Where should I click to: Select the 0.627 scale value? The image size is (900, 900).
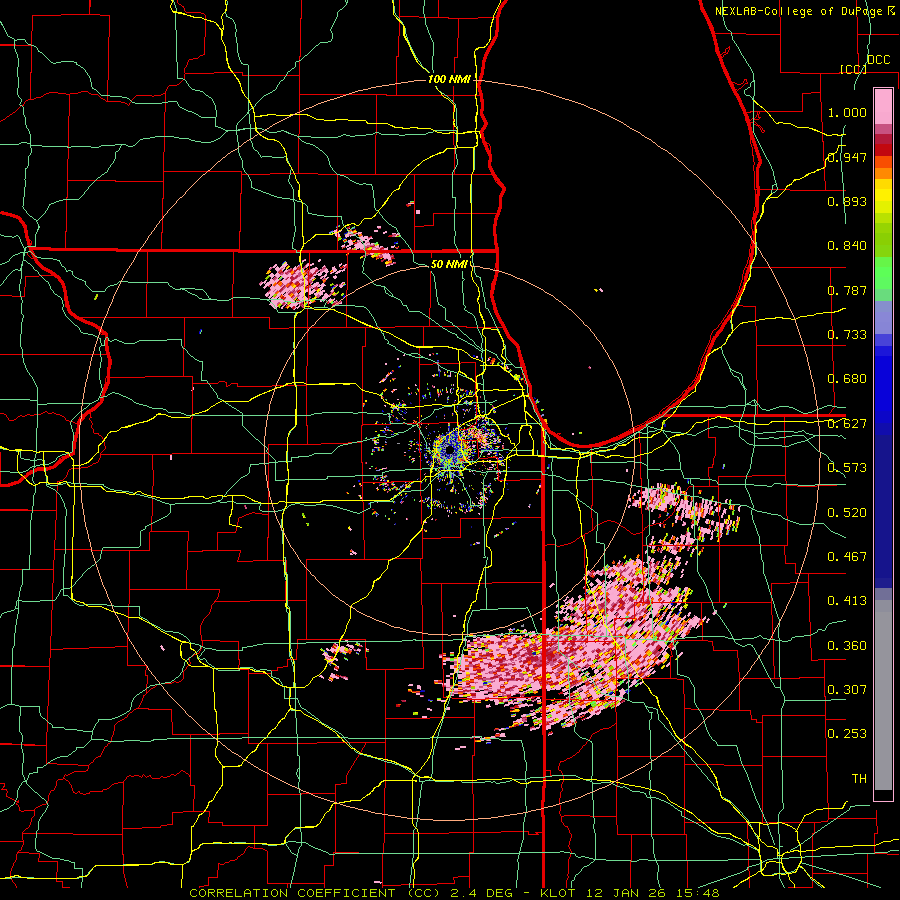tap(847, 424)
